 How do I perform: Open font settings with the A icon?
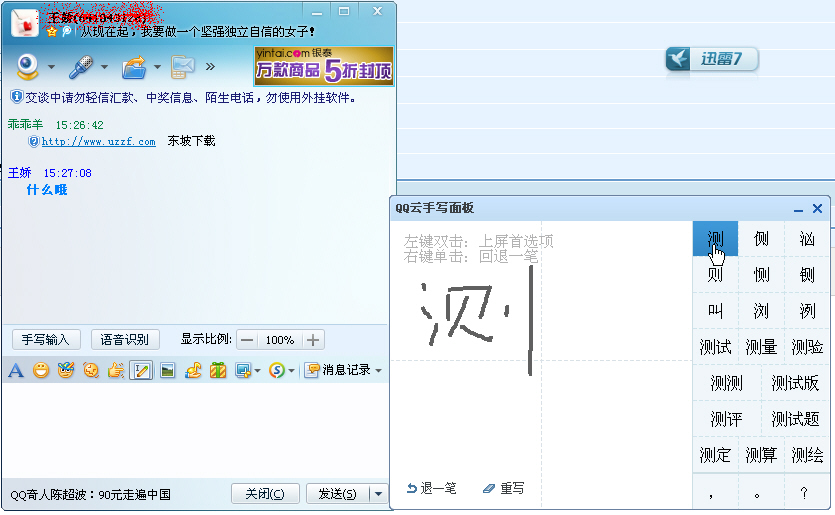[x=16, y=370]
